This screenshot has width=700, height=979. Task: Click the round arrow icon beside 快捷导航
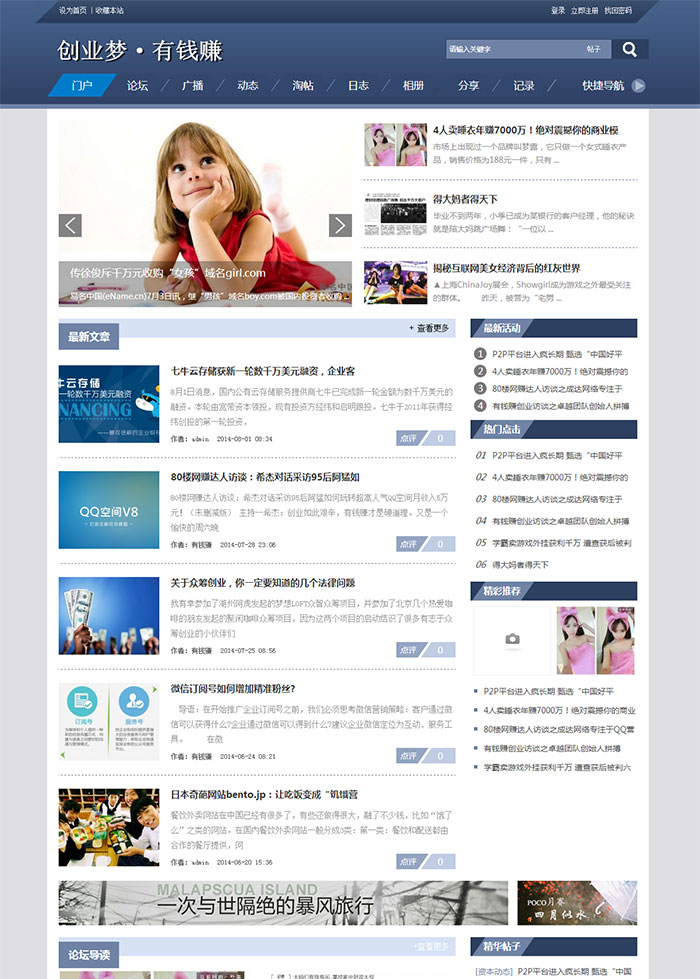(638, 86)
